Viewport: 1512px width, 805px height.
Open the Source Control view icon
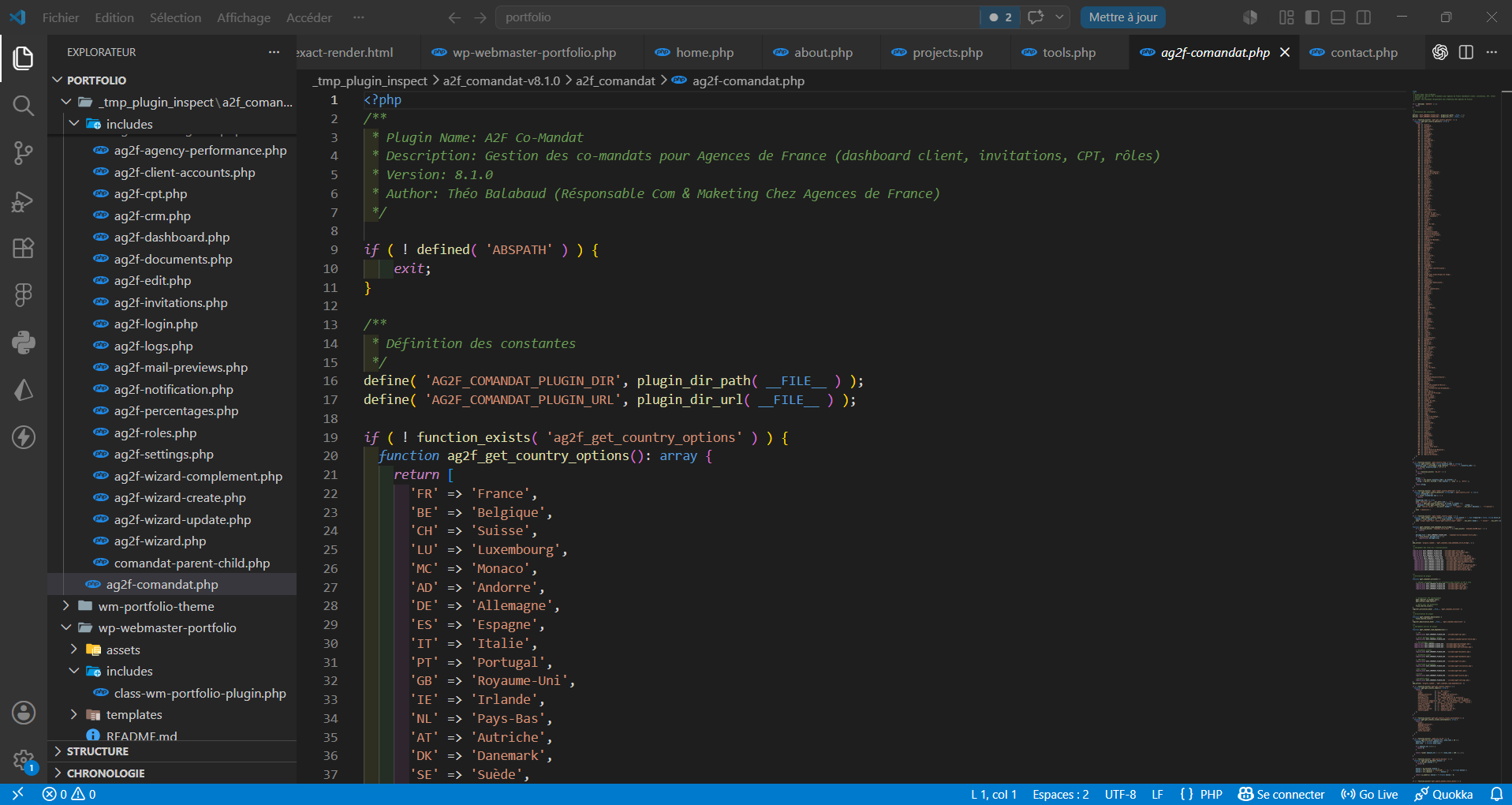pyautogui.click(x=23, y=153)
